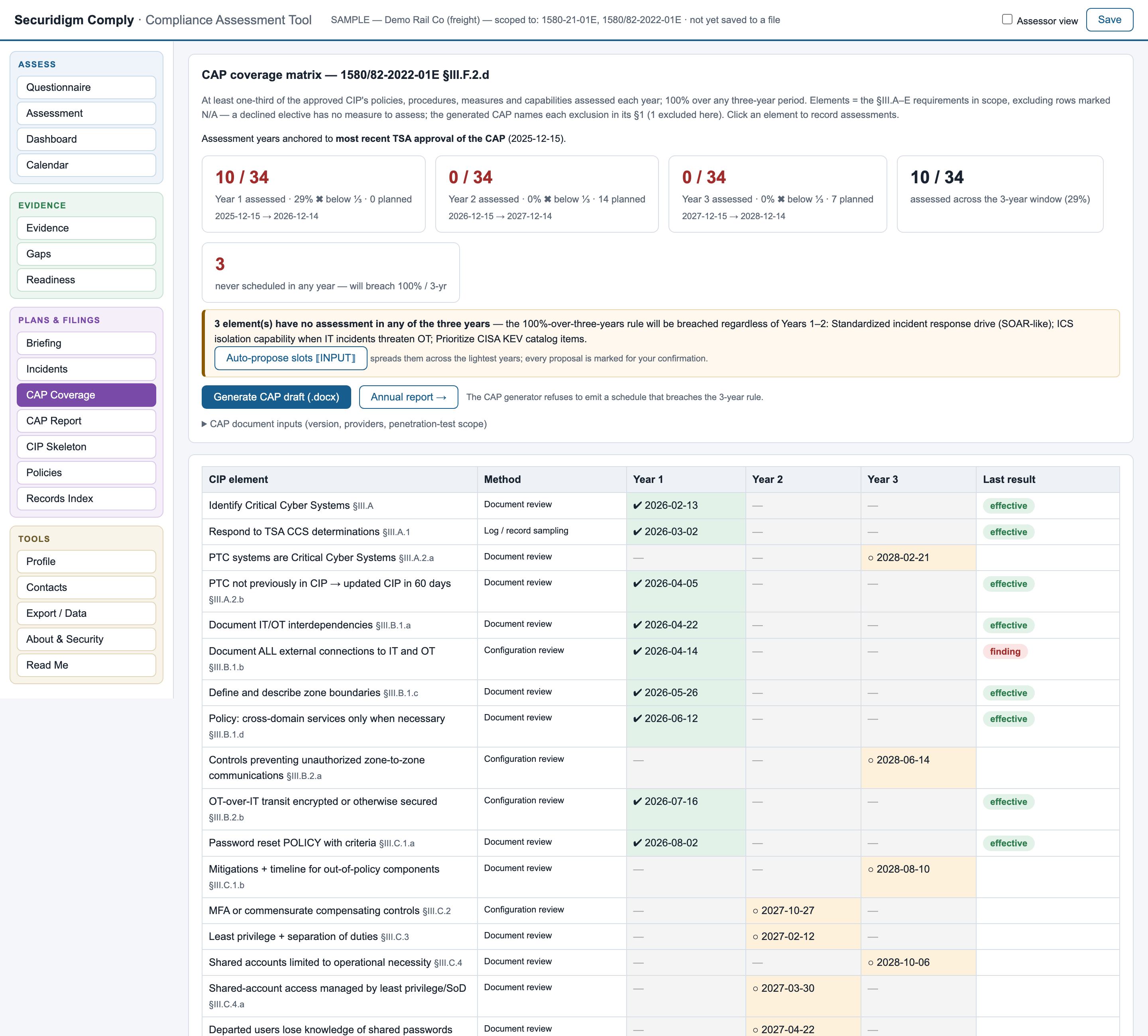Click Year 3 planned date 2028-02-21
Screen dimensions: 1148x1036
(918, 558)
